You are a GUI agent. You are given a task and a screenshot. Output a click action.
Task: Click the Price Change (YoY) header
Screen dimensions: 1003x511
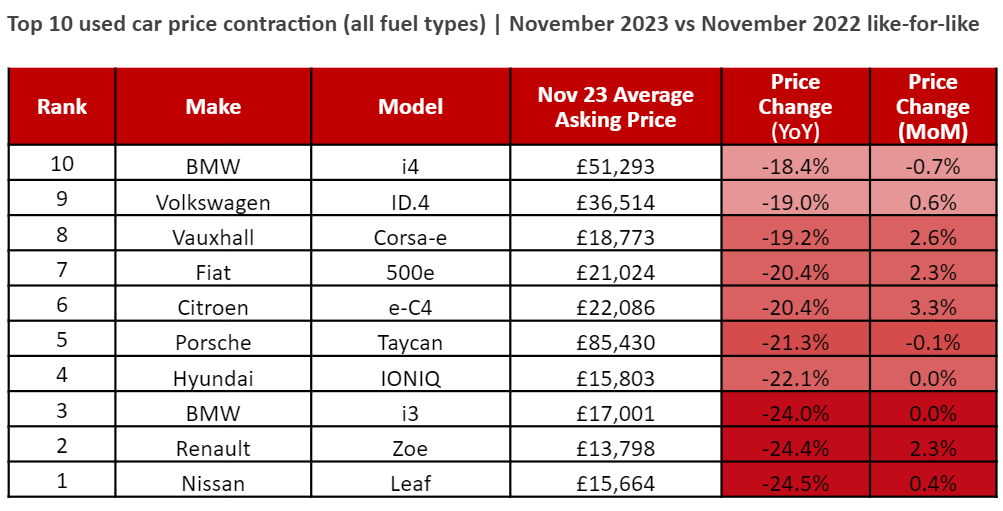pos(795,107)
